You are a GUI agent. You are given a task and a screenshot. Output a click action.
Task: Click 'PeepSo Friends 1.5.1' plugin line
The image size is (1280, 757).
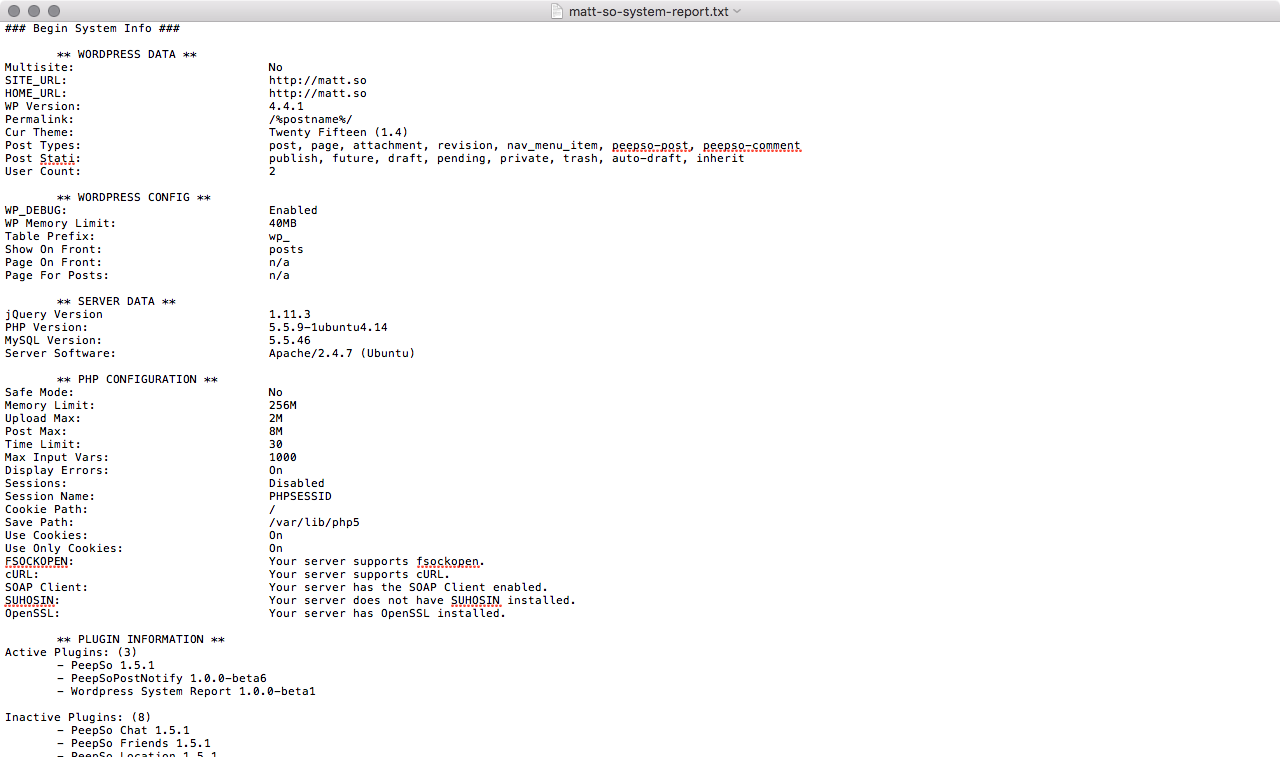(x=134, y=743)
